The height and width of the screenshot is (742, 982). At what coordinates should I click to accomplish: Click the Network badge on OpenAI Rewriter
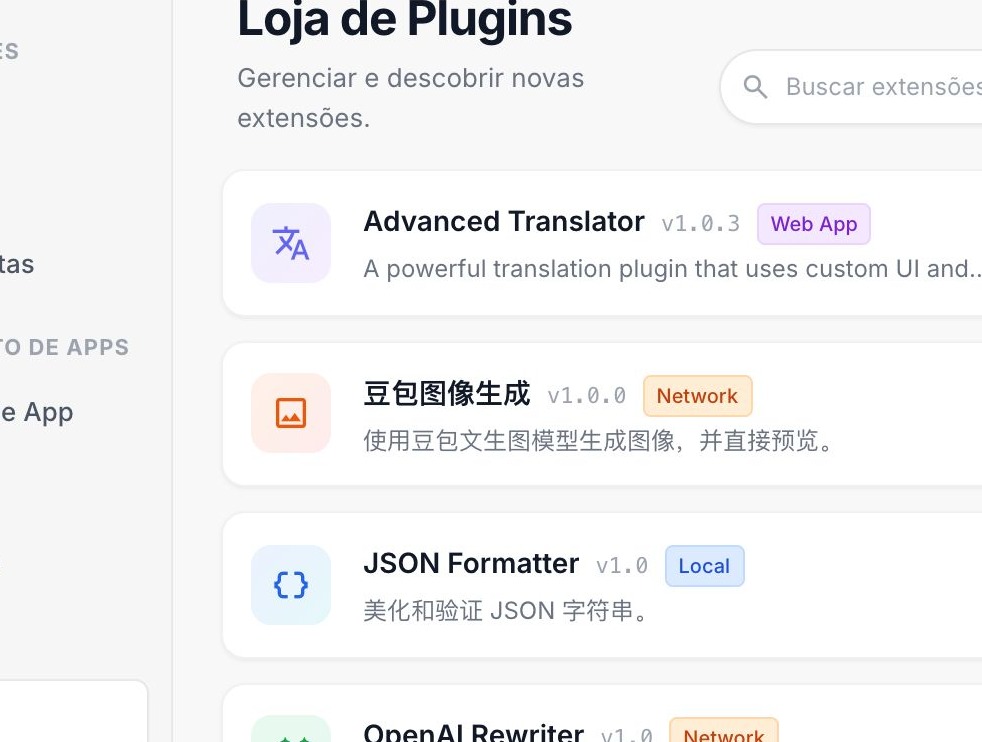723,731
